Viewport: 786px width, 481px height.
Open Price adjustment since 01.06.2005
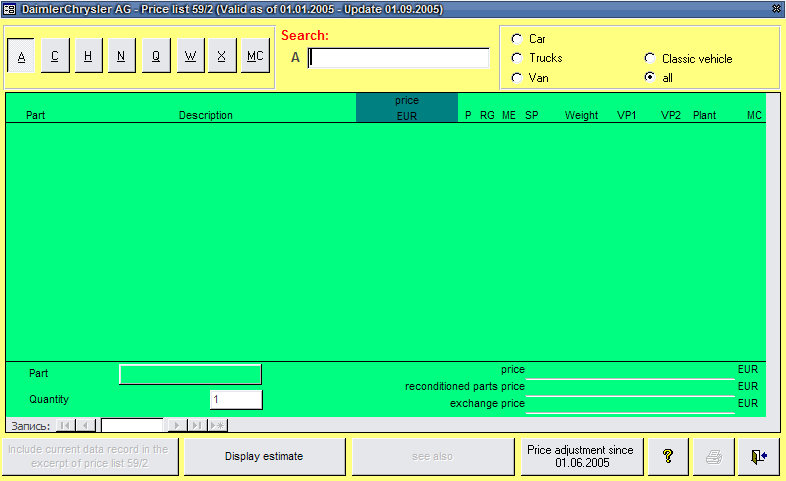point(581,456)
